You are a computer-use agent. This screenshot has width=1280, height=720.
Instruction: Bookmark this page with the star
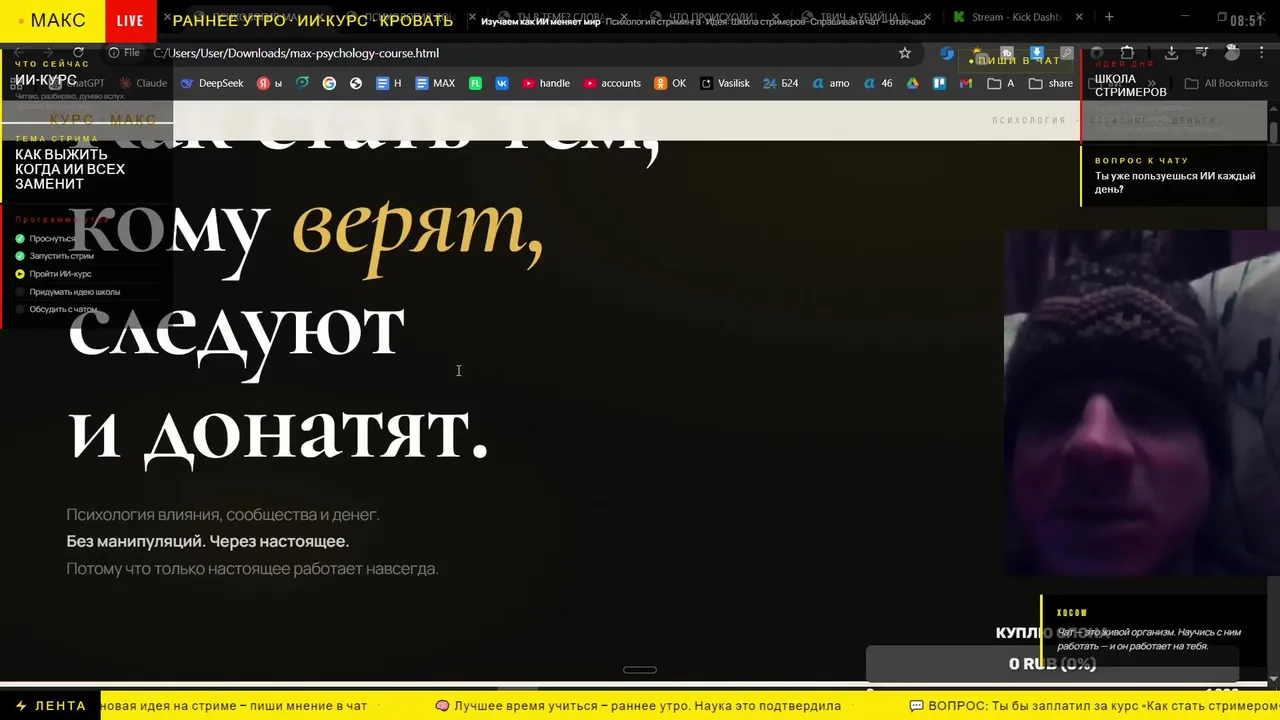point(905,53)
